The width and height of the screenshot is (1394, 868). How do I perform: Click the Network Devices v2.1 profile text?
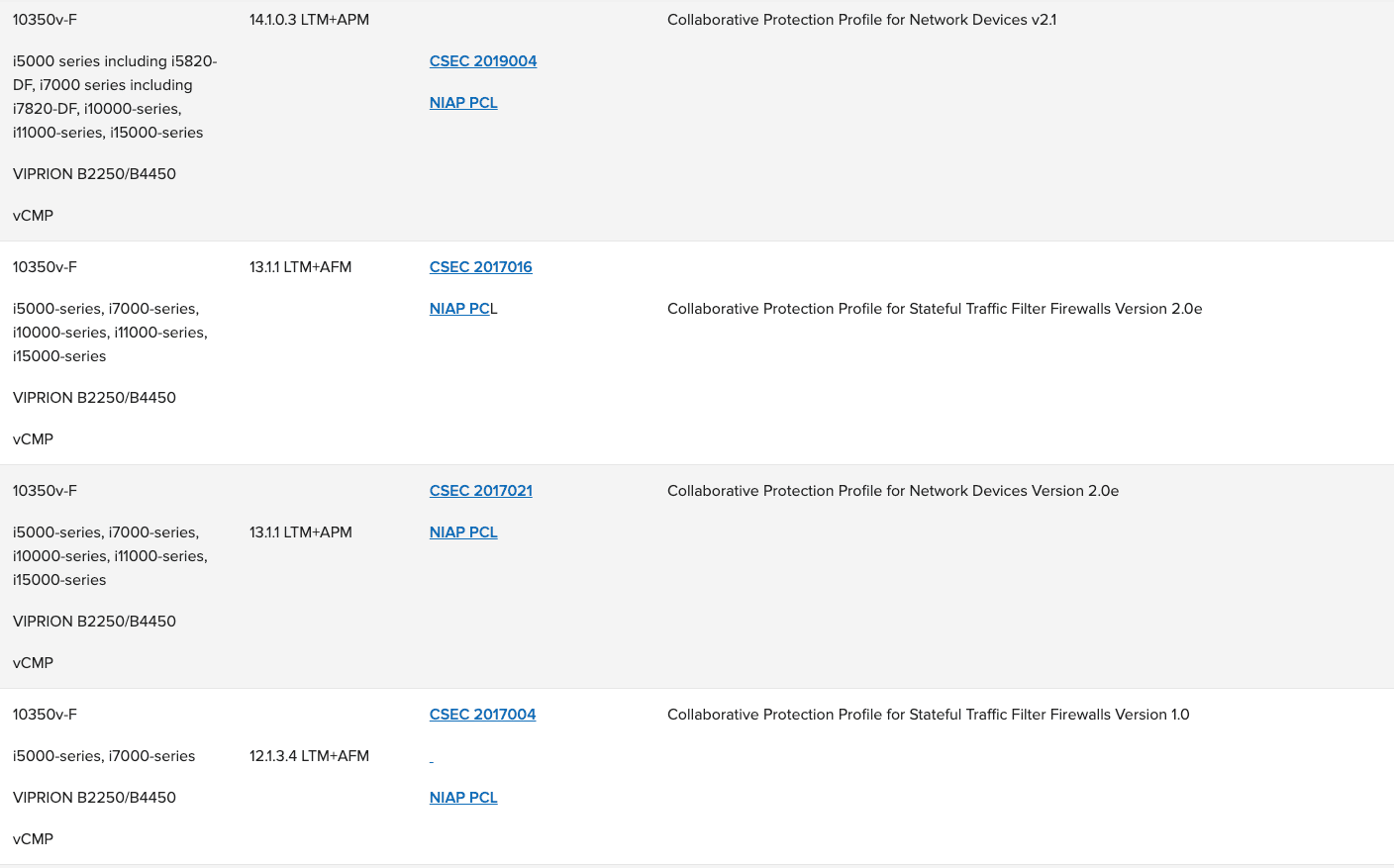tap(861, 19)
